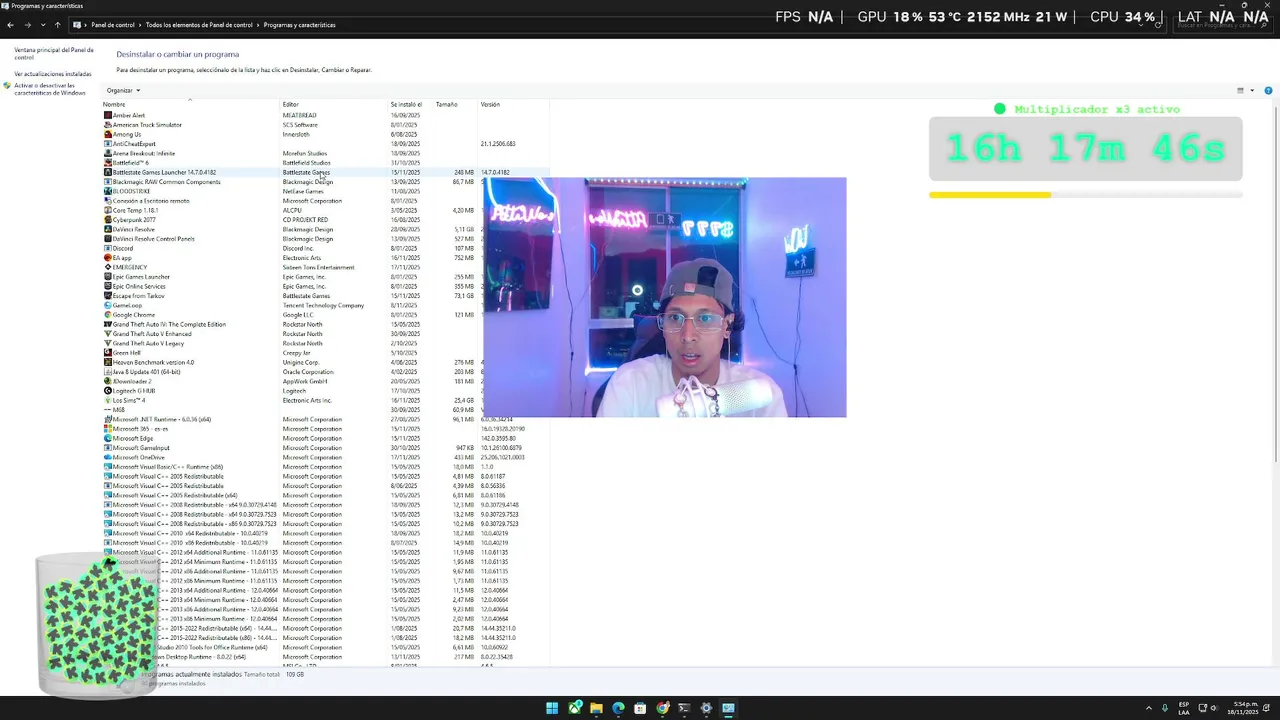Open recent locations dropdown arrow
Screen dimensions: 1280x720
(x=42, y=25)
